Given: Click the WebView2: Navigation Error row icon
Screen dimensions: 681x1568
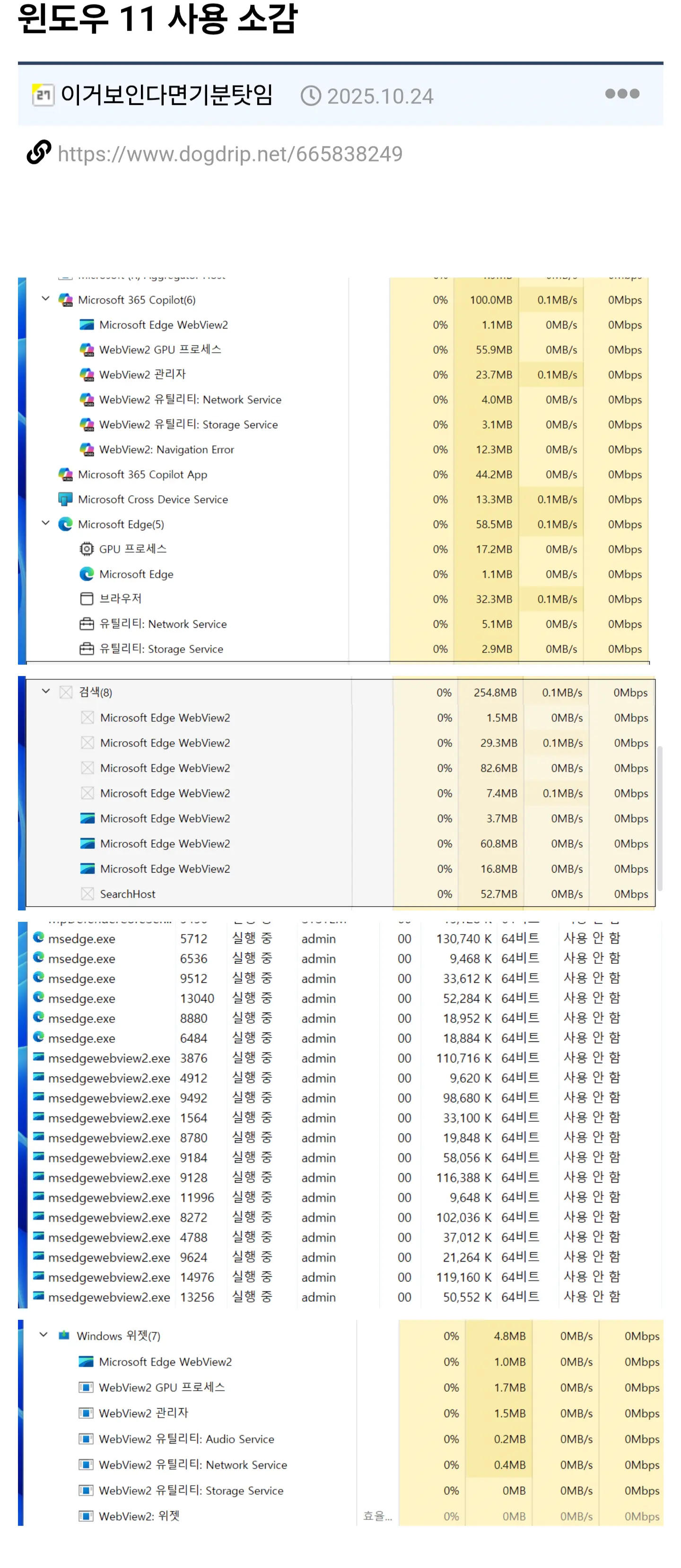Looking at the screenshot, I should coord(87,450).
